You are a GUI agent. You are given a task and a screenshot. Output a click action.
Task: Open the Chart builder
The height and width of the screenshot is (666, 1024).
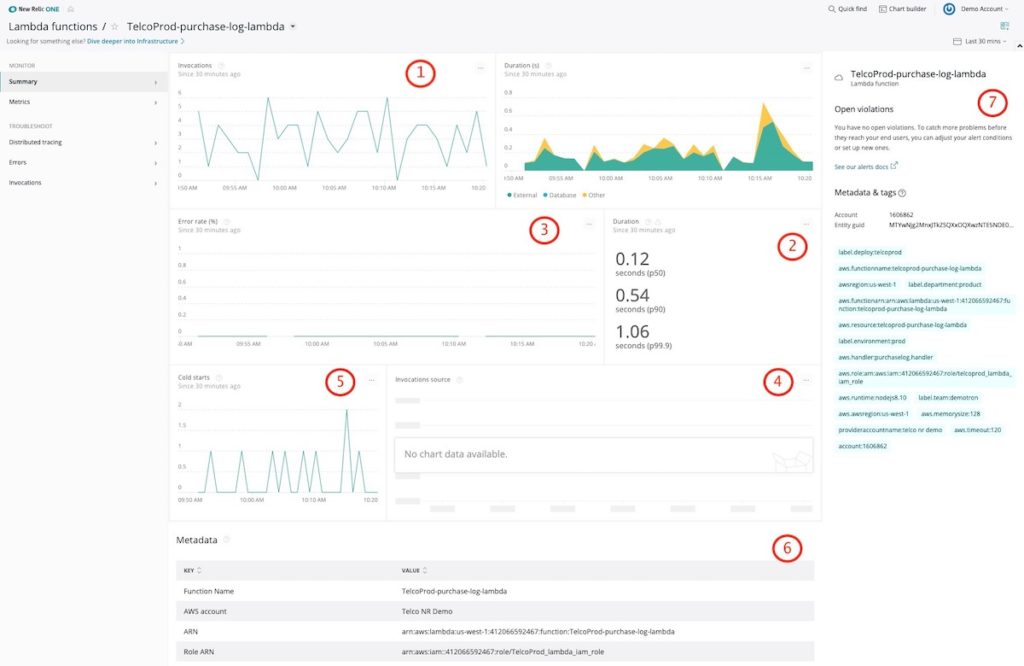[903, 9]
